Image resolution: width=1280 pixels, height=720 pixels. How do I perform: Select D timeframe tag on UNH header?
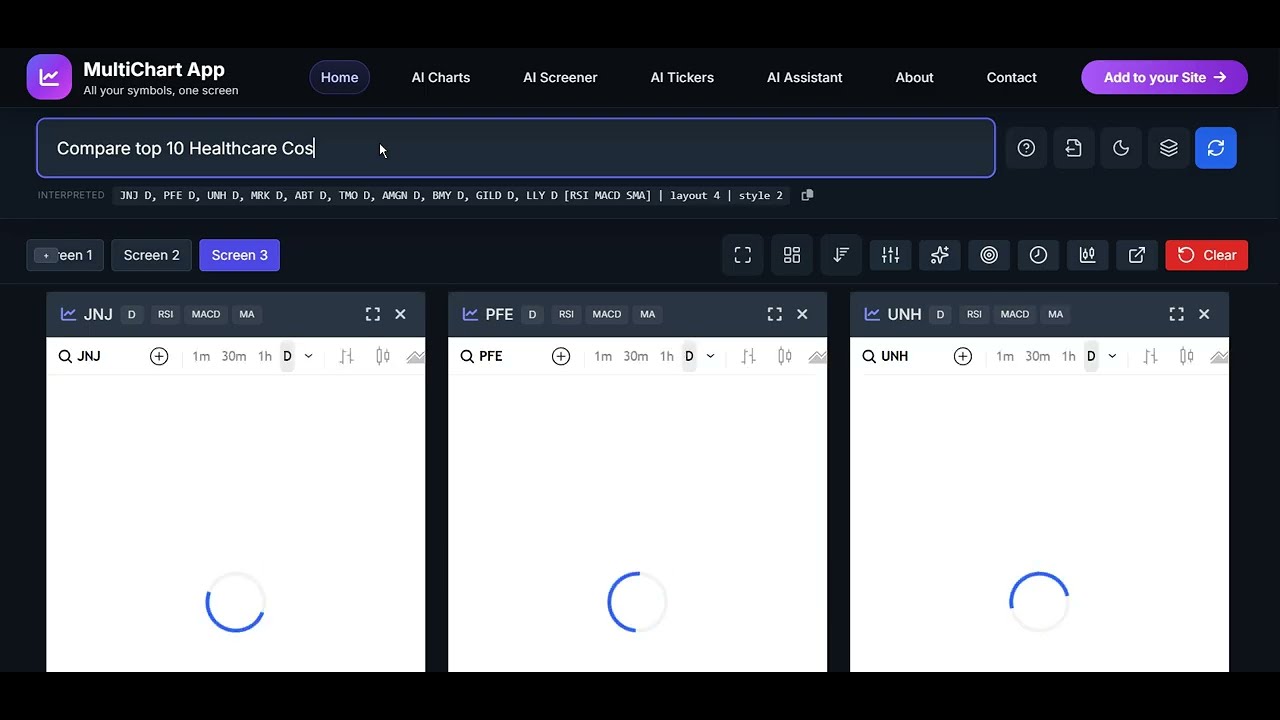pyautogui.click(x=940, y=314)
